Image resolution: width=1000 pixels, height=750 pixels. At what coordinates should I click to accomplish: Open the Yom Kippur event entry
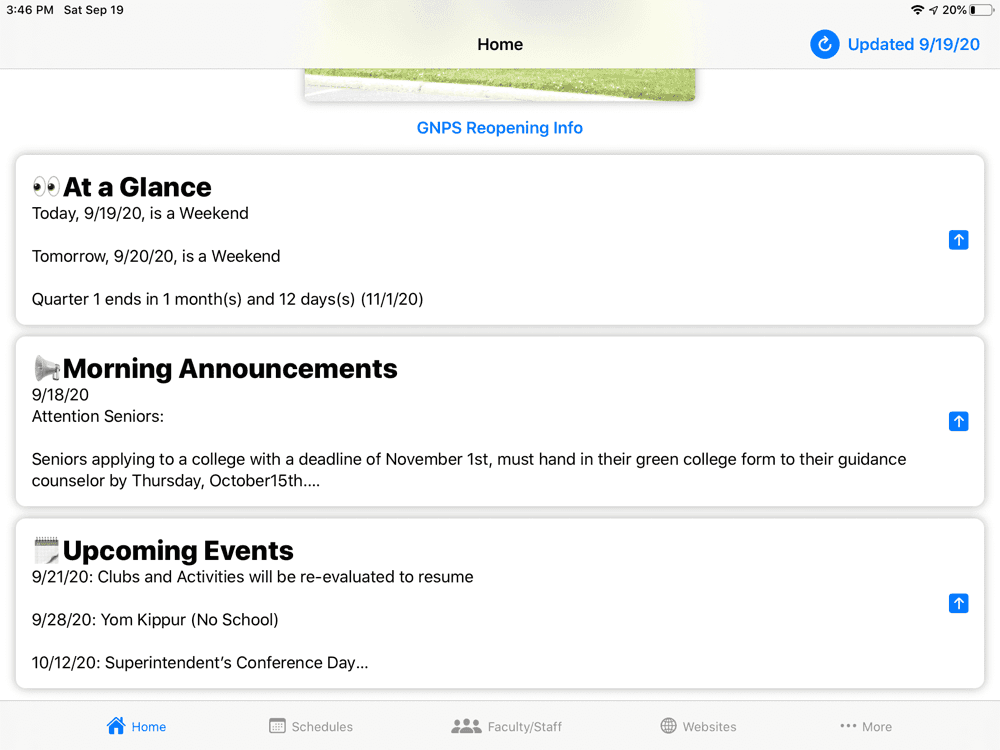[x=155, y=620]
